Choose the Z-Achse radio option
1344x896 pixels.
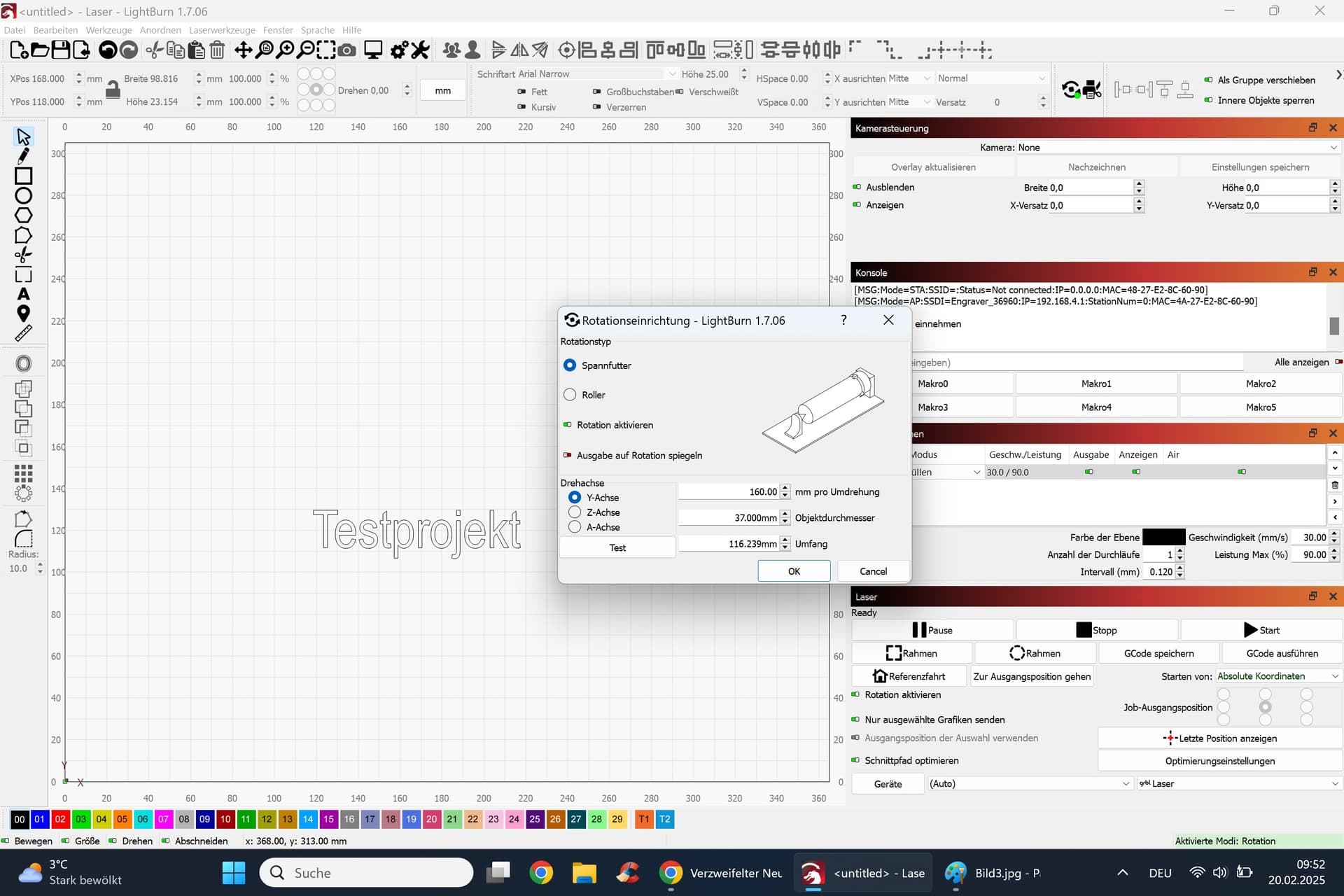click(x=575, y=512)
